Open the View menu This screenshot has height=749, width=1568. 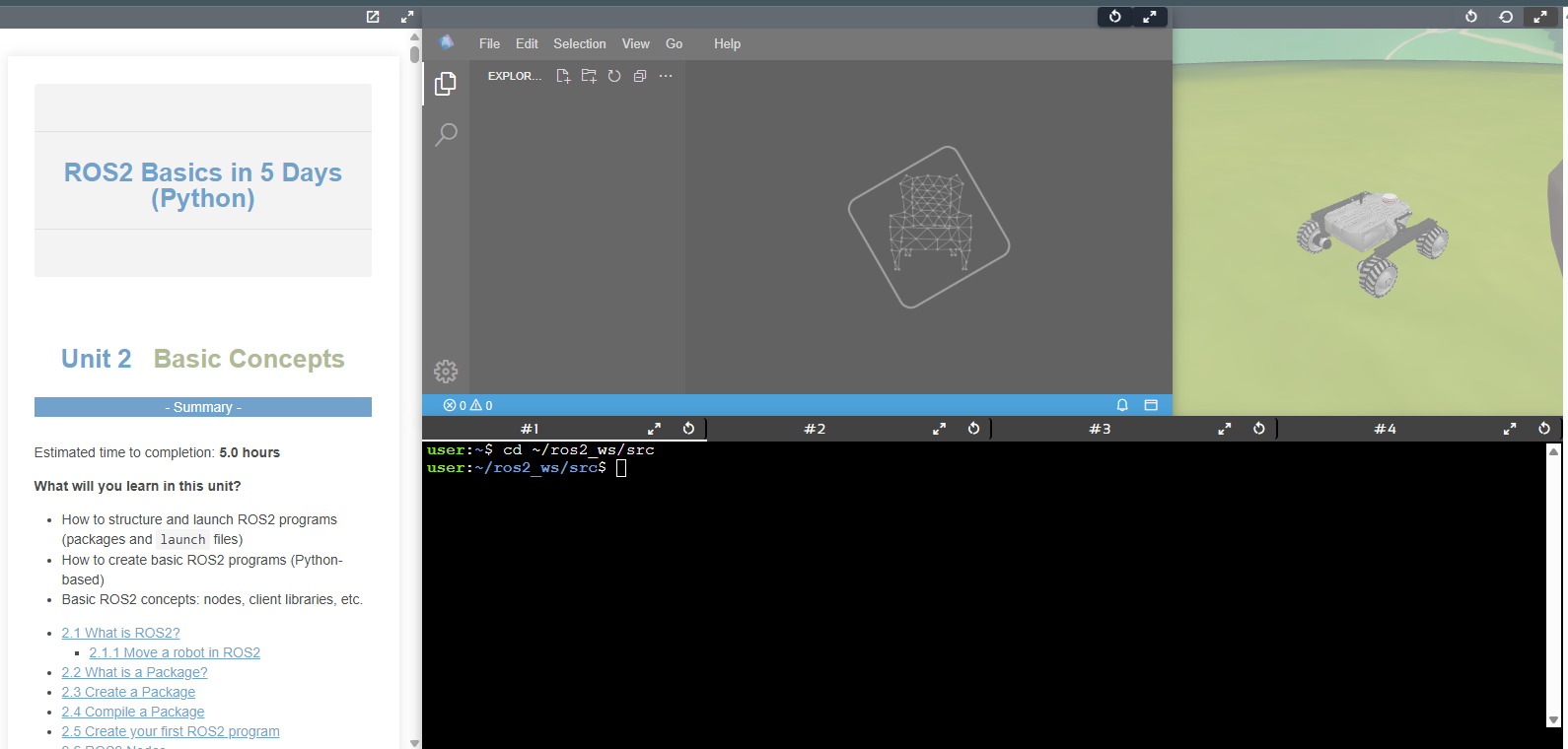(635, 43)
